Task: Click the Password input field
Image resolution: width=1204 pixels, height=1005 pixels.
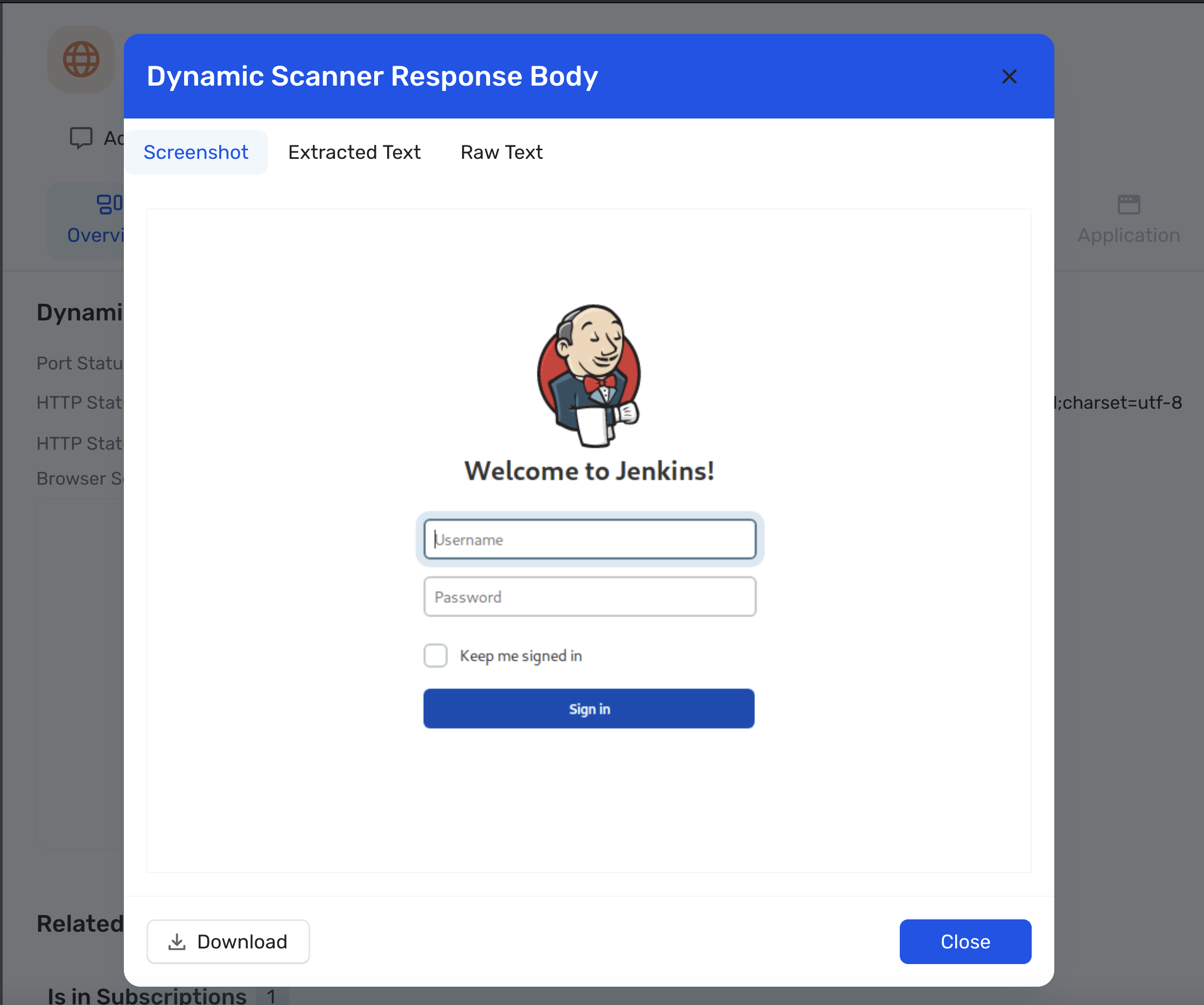Action: click(590, 596)
